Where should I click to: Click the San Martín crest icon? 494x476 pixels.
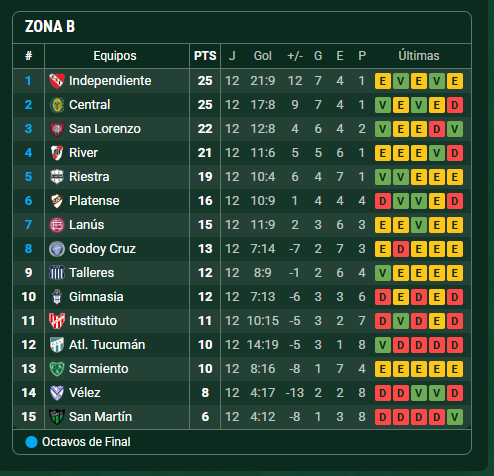point(57,417)
